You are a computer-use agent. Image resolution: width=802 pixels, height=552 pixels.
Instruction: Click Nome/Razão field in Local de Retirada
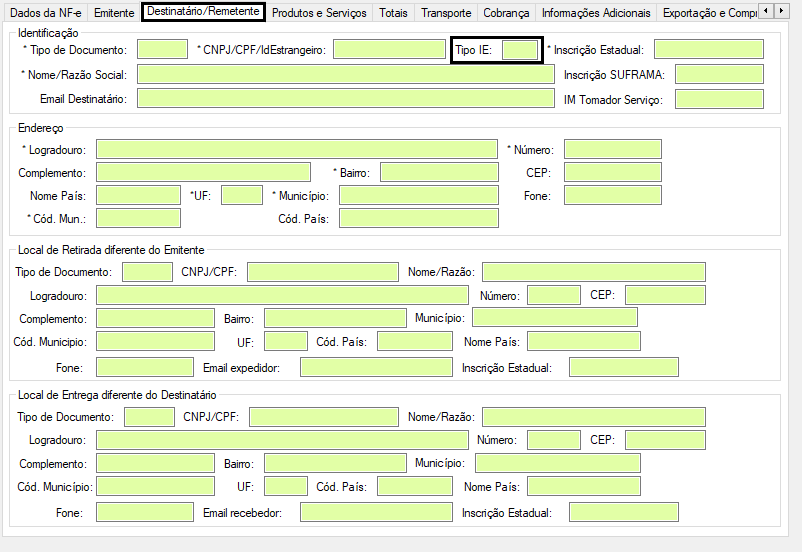[x=594, y=272]
